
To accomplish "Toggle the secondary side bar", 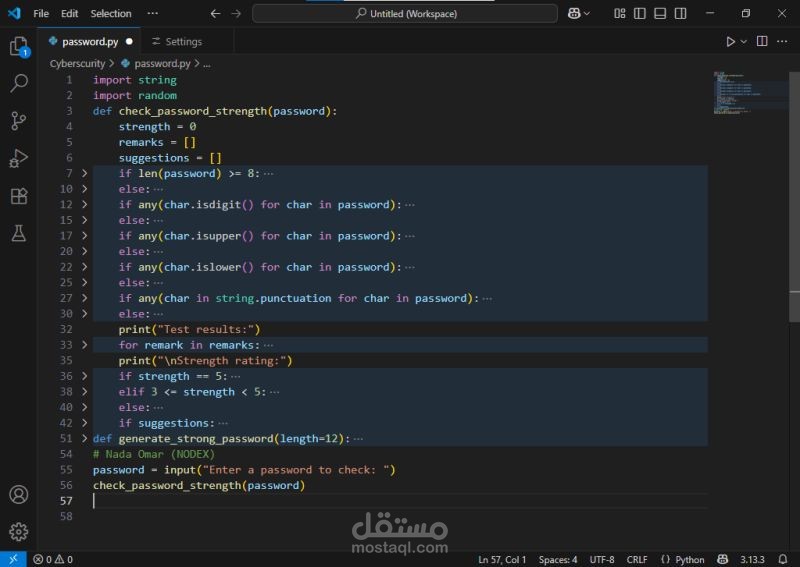I will (x=681, y=14).
